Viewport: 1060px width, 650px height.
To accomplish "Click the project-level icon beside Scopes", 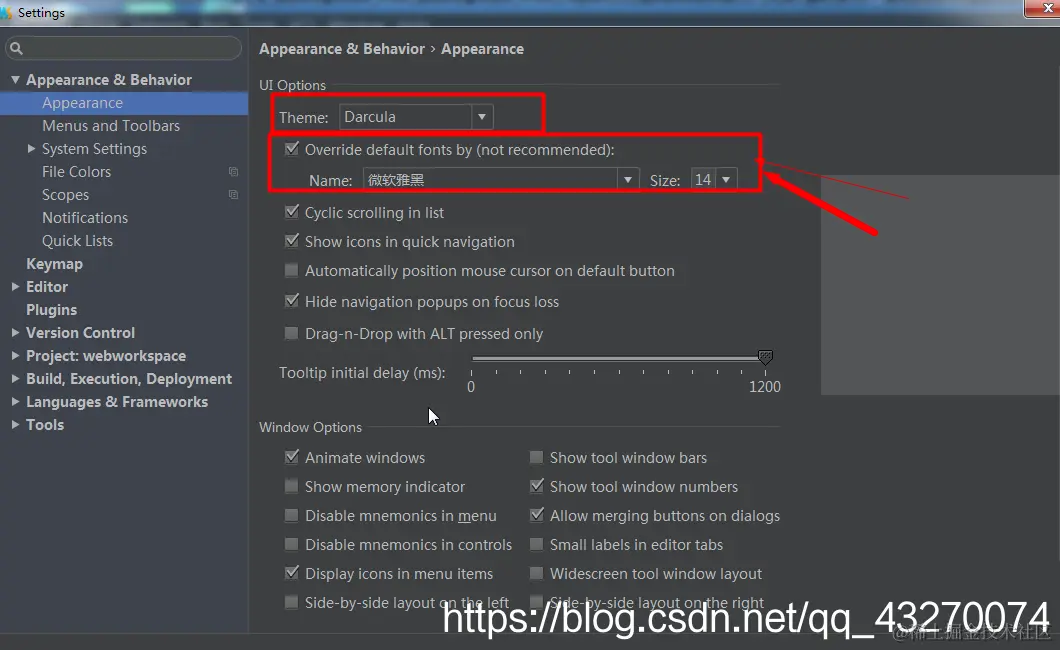I will pos(233,195).
